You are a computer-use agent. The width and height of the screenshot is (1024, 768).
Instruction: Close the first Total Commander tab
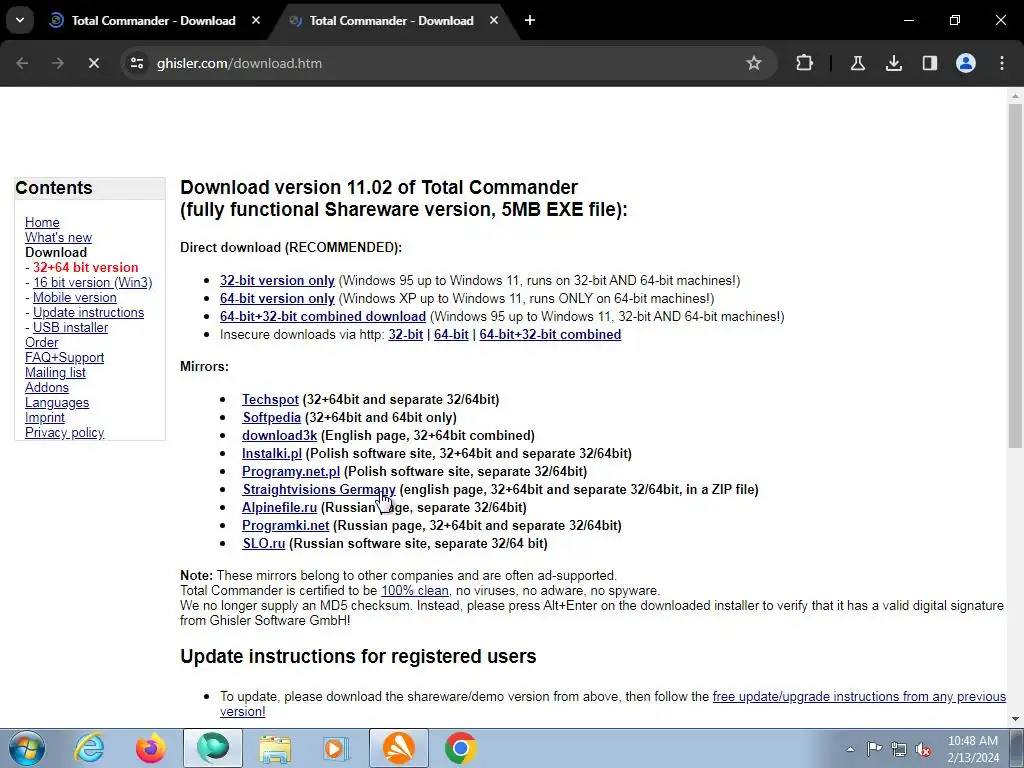256,20
